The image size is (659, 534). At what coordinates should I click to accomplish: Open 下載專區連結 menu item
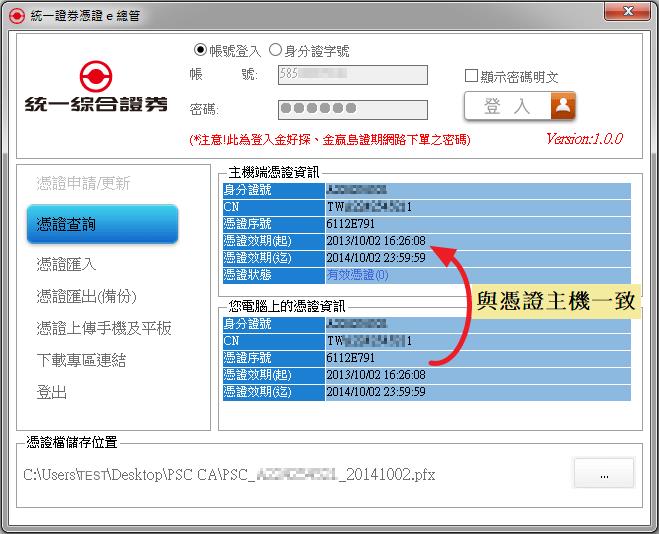[x=81, y=360]
